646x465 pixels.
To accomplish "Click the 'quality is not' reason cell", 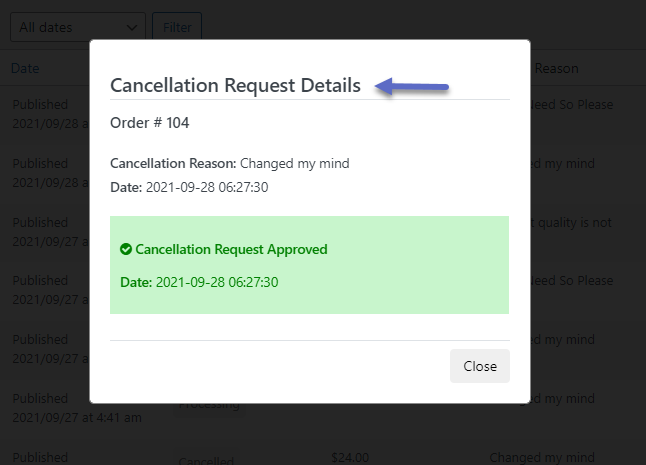I will (x=571, y=223).
